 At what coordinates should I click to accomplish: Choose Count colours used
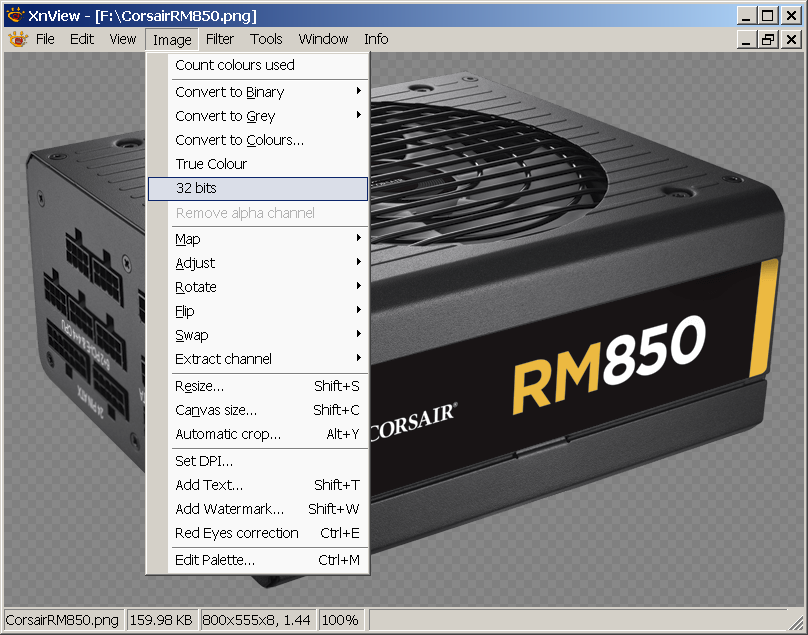[235, 65]
